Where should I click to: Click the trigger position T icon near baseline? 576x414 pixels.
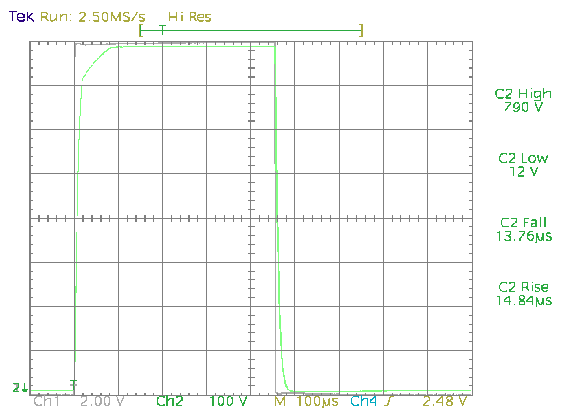[x=74, y=385]
